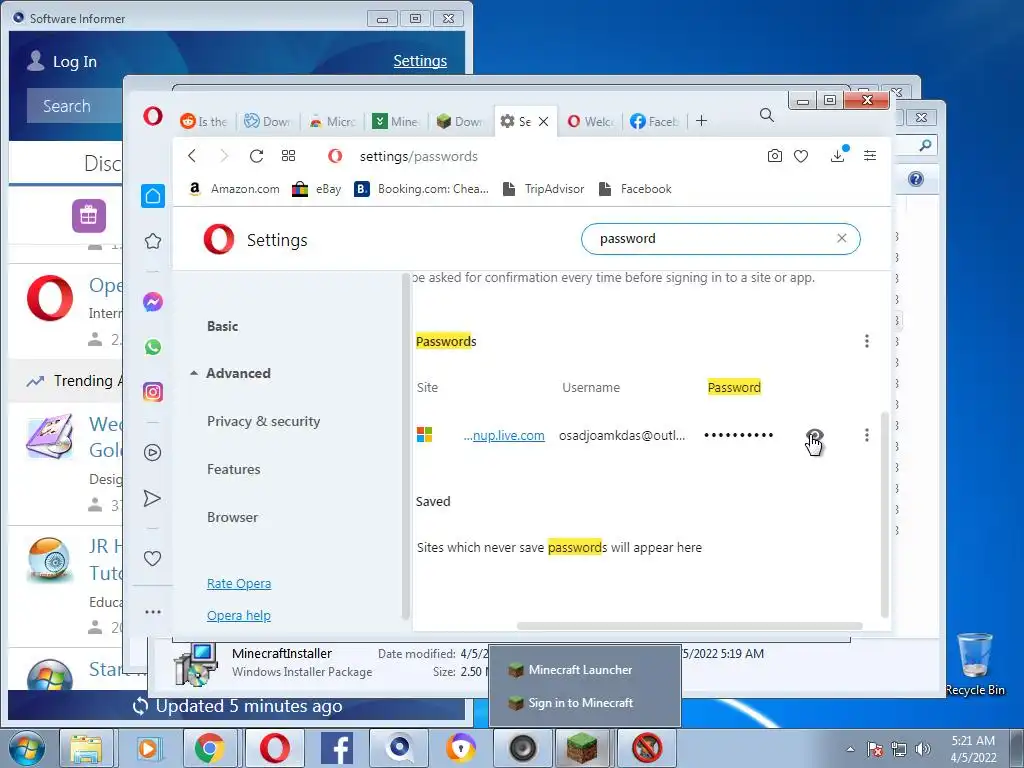Screen dimensions: 1024x768
Task: Open Messenger in Opera sidebar
Action: click(x=153, y=302)
